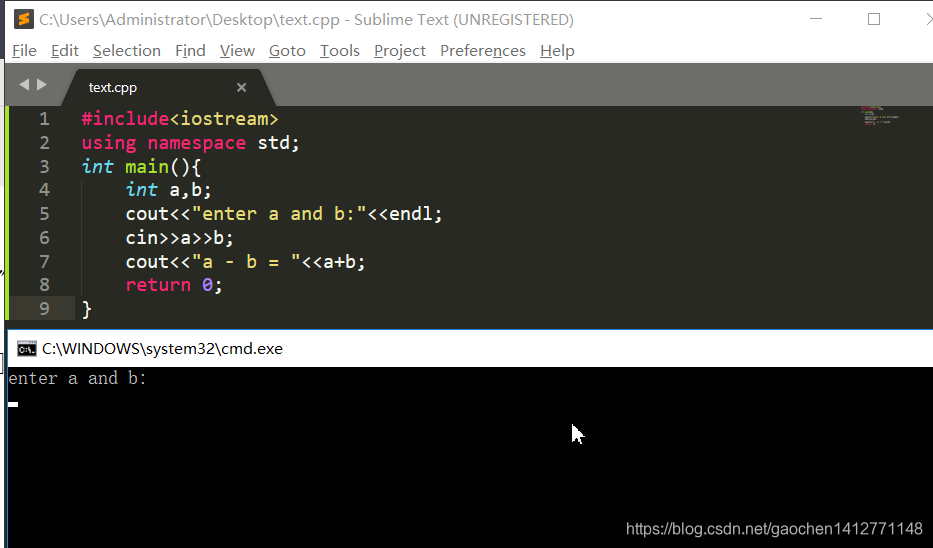Open the Project menu
This screenshot has width=933, height=548.
pyautogui.click(x=400, y=51)
